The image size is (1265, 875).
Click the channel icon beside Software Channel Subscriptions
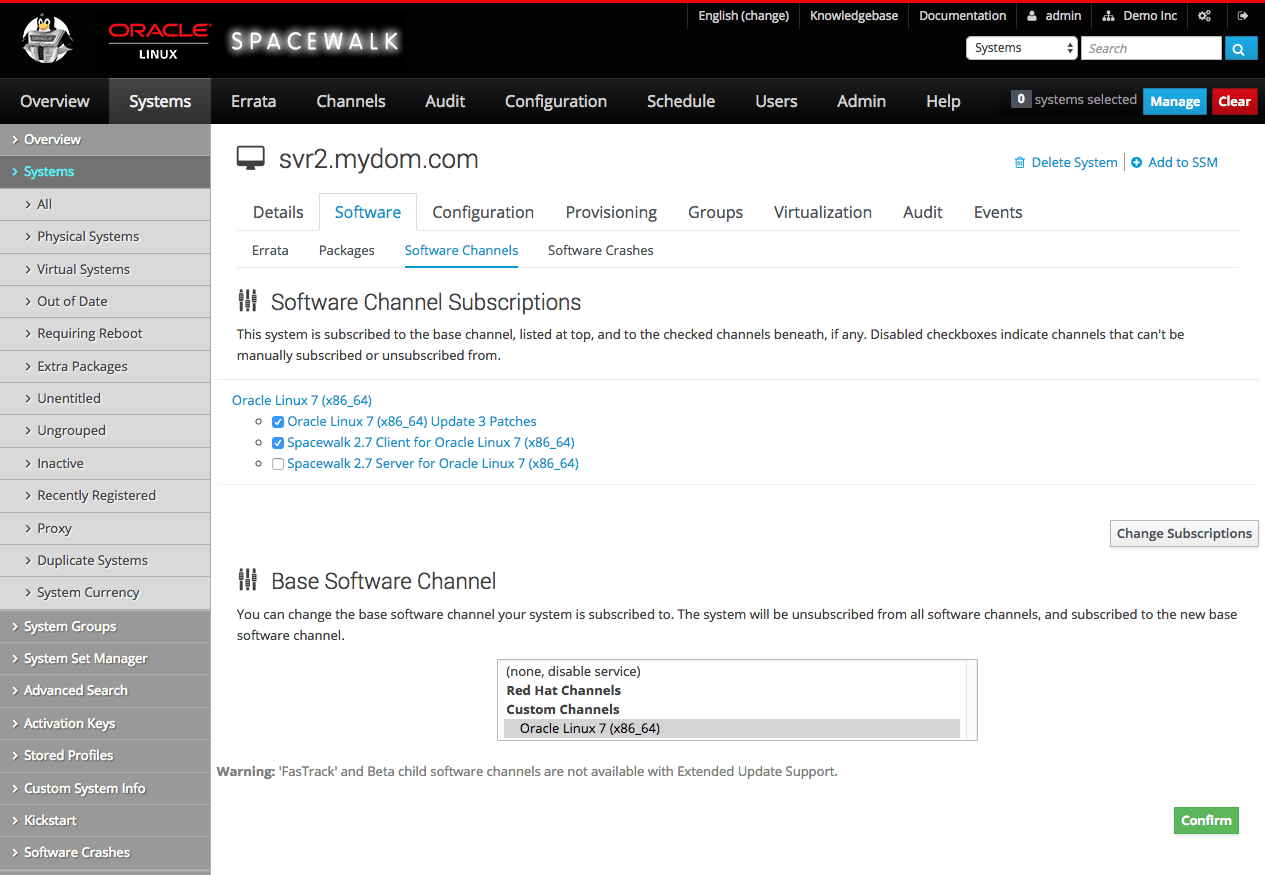pyautogui.click(x=247, y=301)
